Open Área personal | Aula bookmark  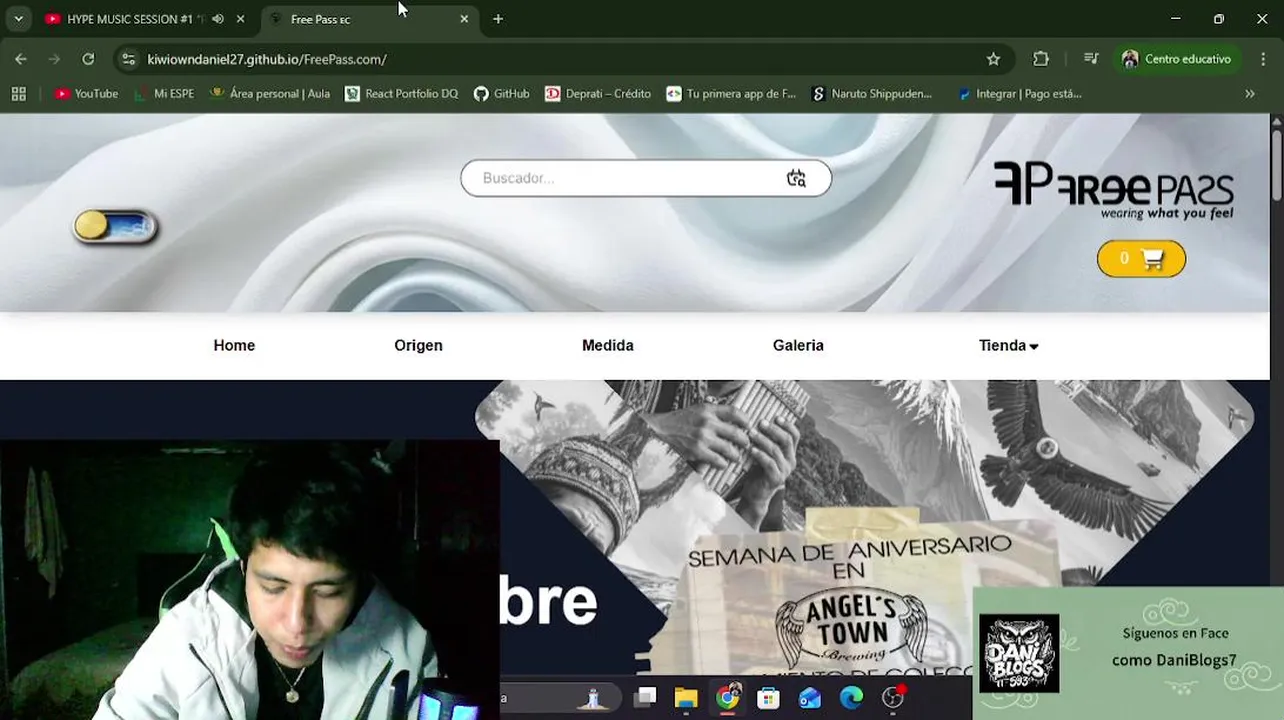click(x=270, y=94)
